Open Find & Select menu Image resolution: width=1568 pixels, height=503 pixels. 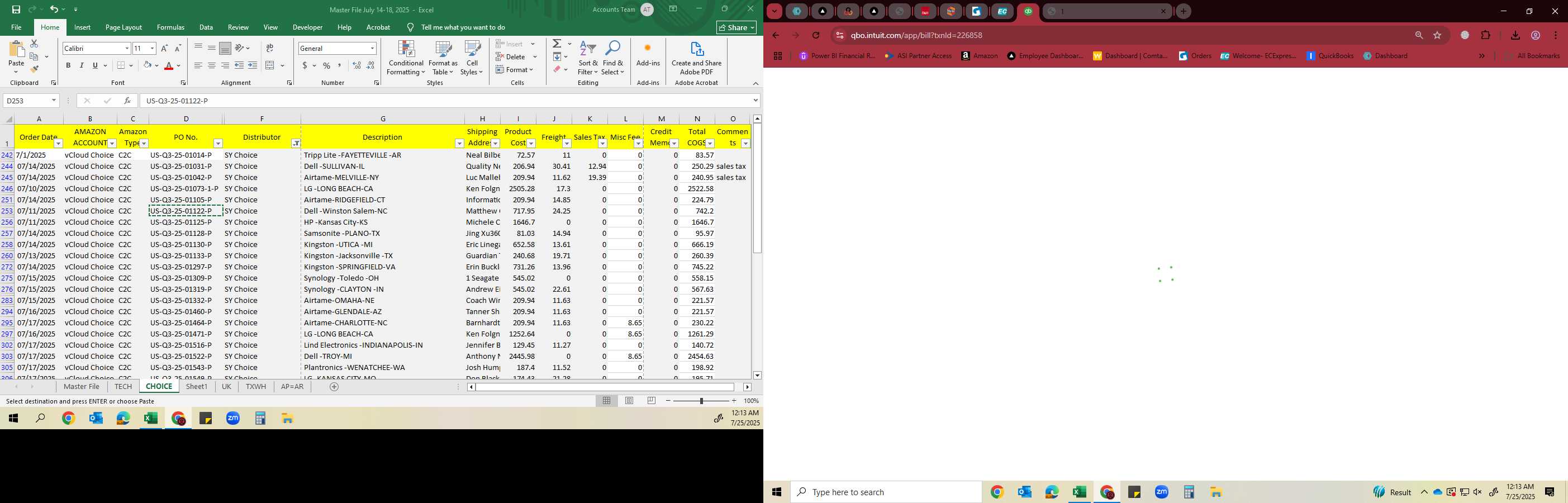point(613,59)
